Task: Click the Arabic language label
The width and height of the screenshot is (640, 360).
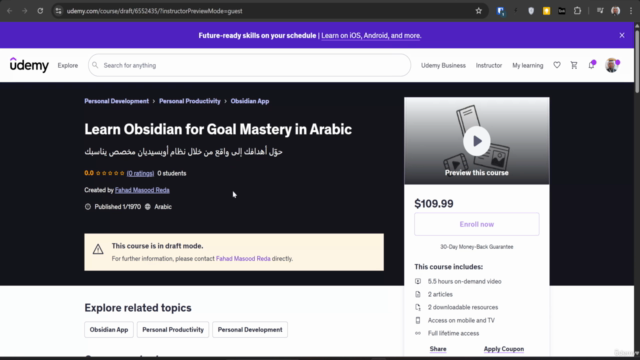Action: (x=163, y=207)
